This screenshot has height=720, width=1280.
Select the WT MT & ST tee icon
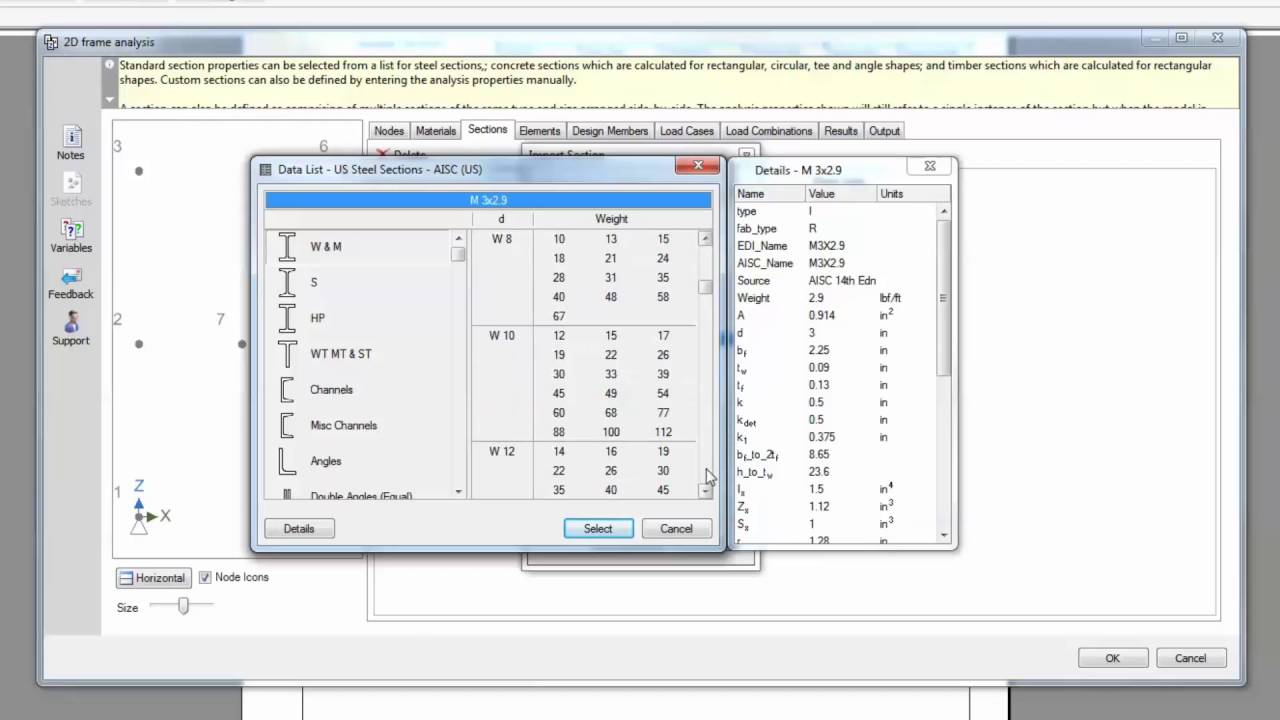[287, 354]
